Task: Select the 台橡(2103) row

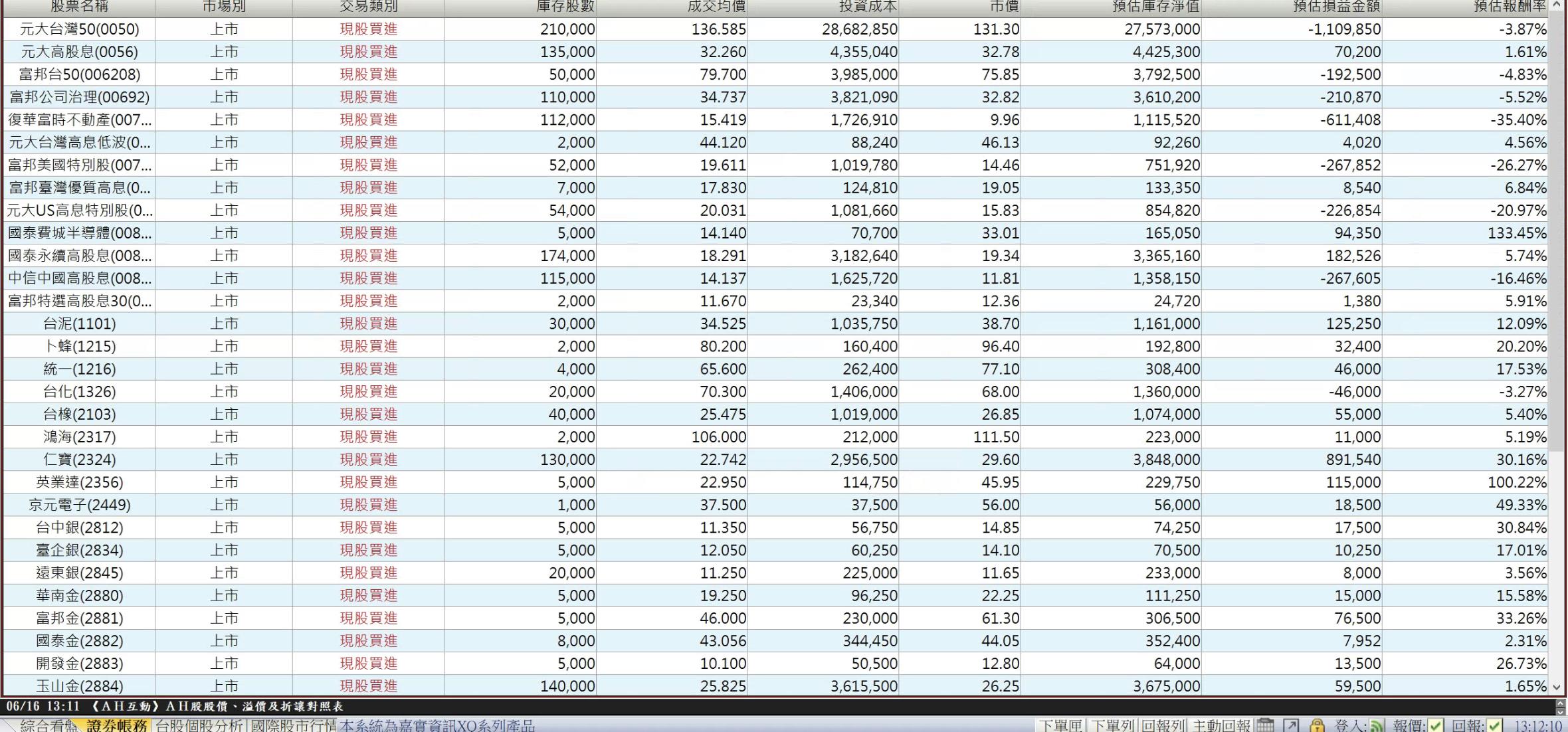Action: (x=776, y=414)
